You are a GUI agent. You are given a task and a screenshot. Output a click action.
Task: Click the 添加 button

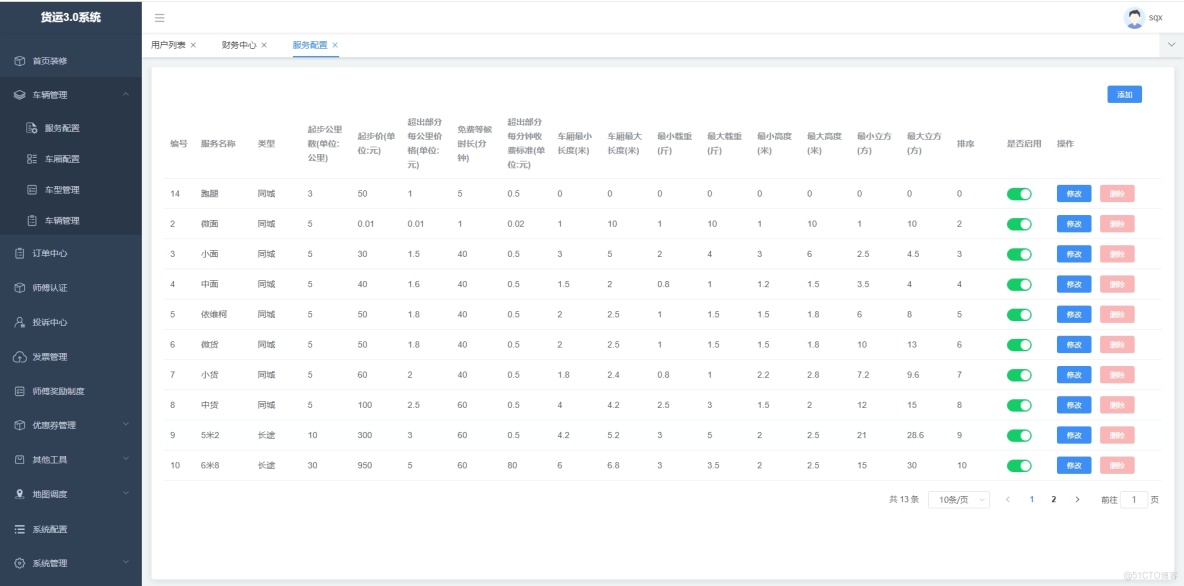coord(1124,94)
